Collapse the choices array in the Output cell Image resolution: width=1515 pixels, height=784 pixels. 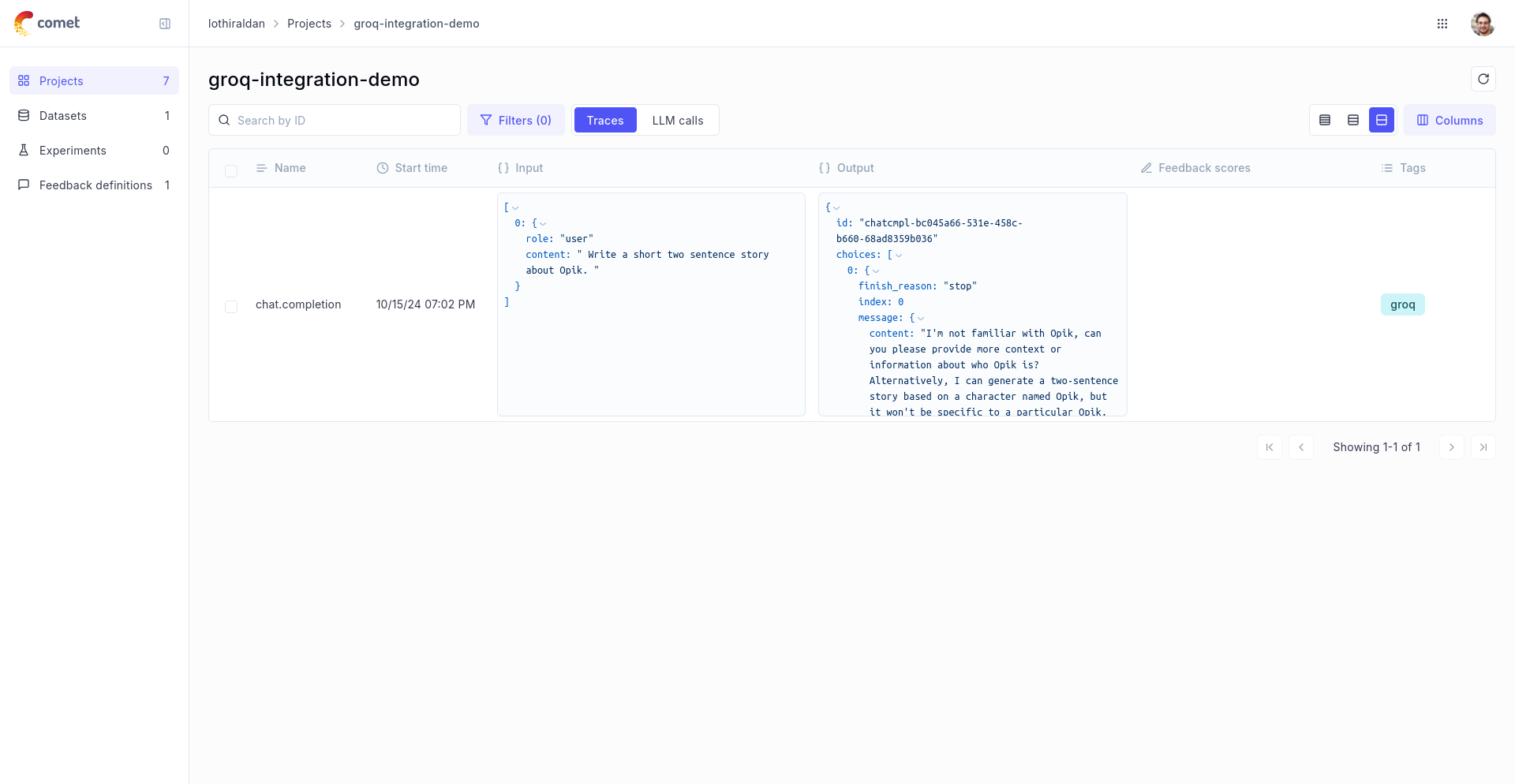coord(899,255)
